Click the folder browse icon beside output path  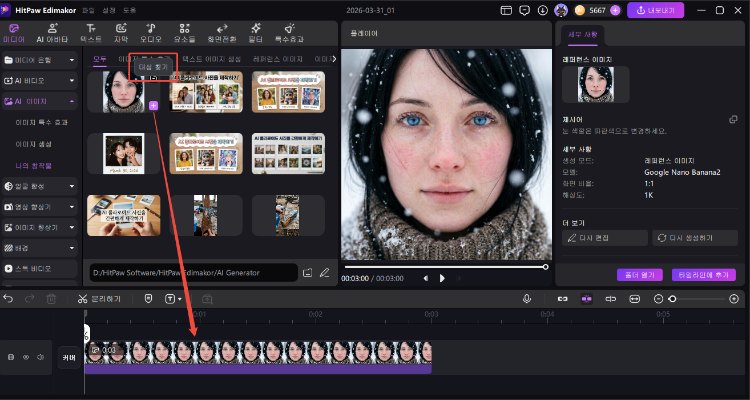pos(308,272)
